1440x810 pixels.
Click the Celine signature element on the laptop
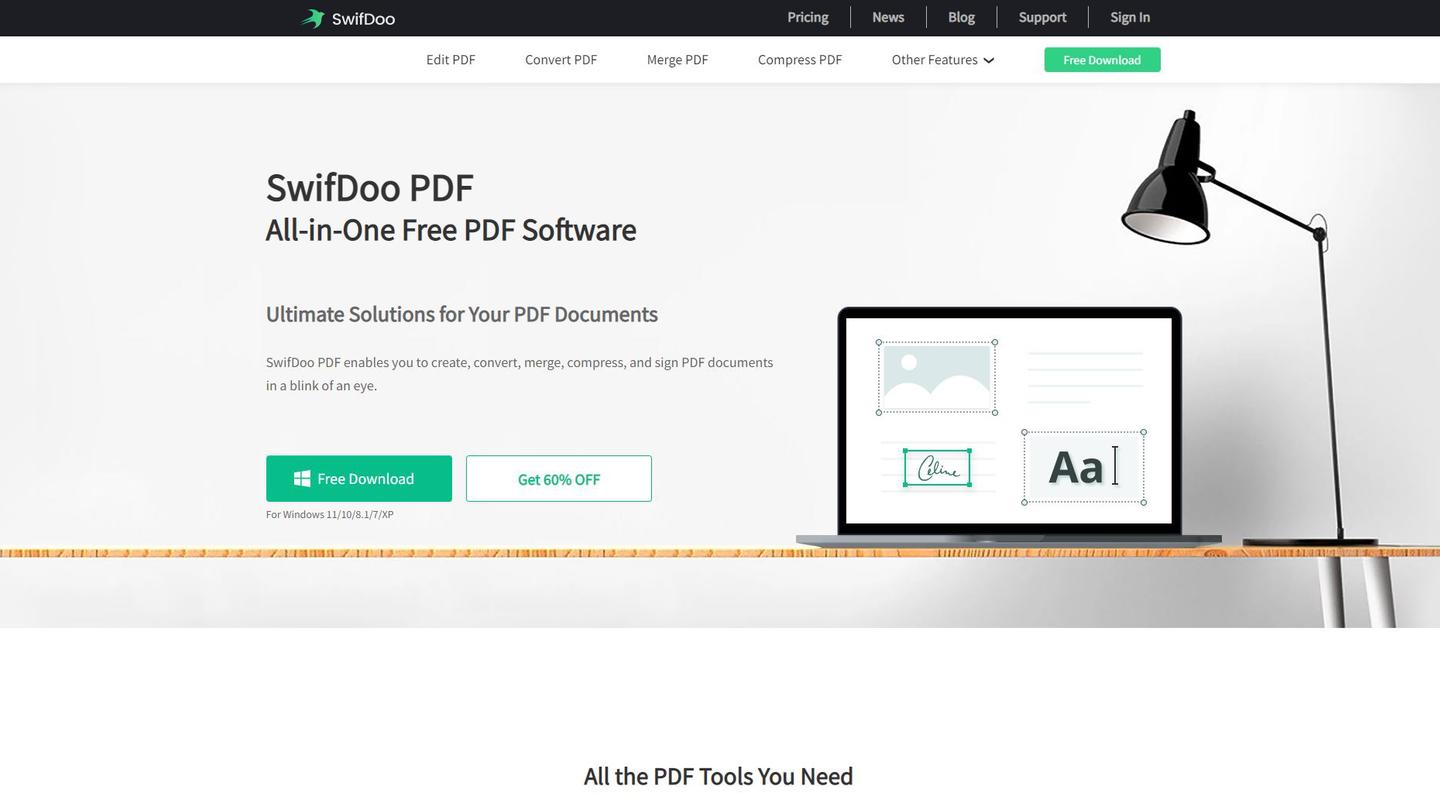[938, 466]
